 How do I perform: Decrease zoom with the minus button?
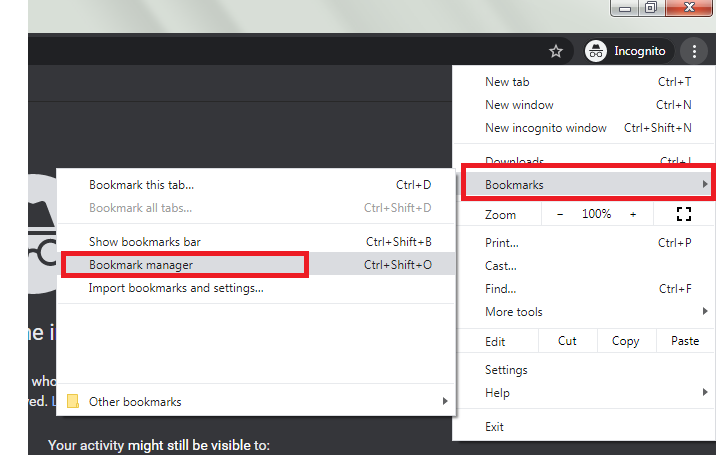[560, 214]
